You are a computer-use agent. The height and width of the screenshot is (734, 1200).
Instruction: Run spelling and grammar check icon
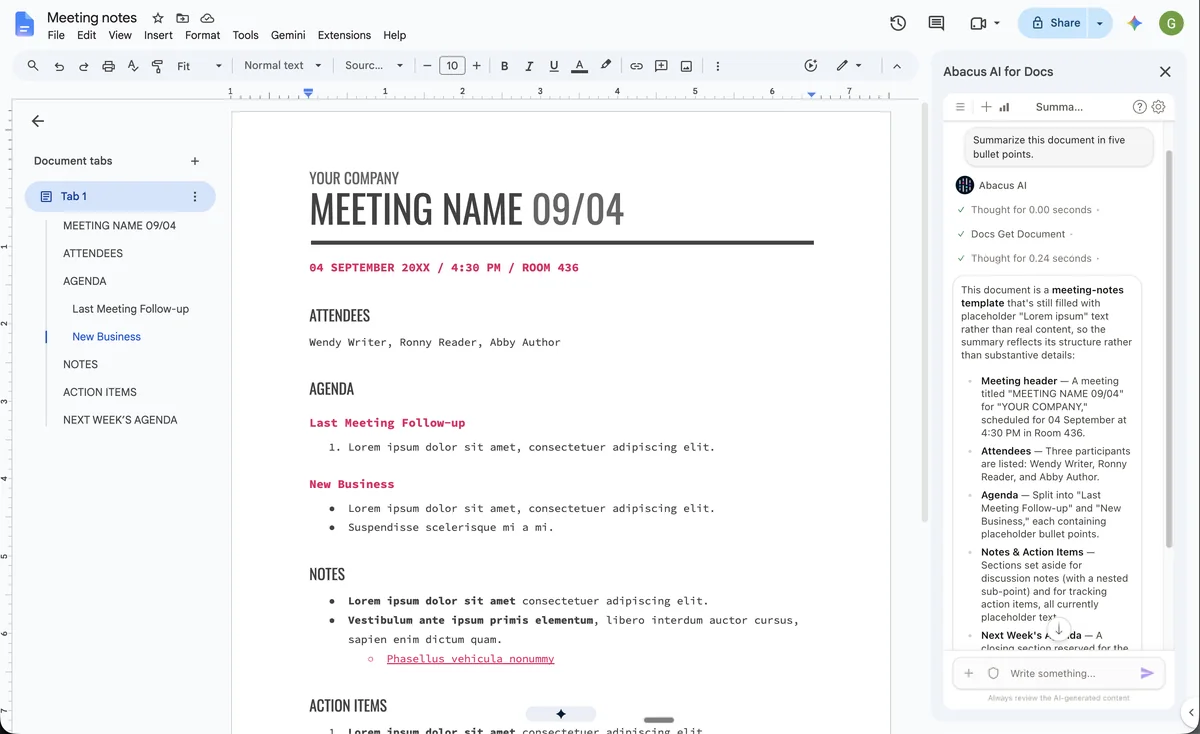click(133, 66)
